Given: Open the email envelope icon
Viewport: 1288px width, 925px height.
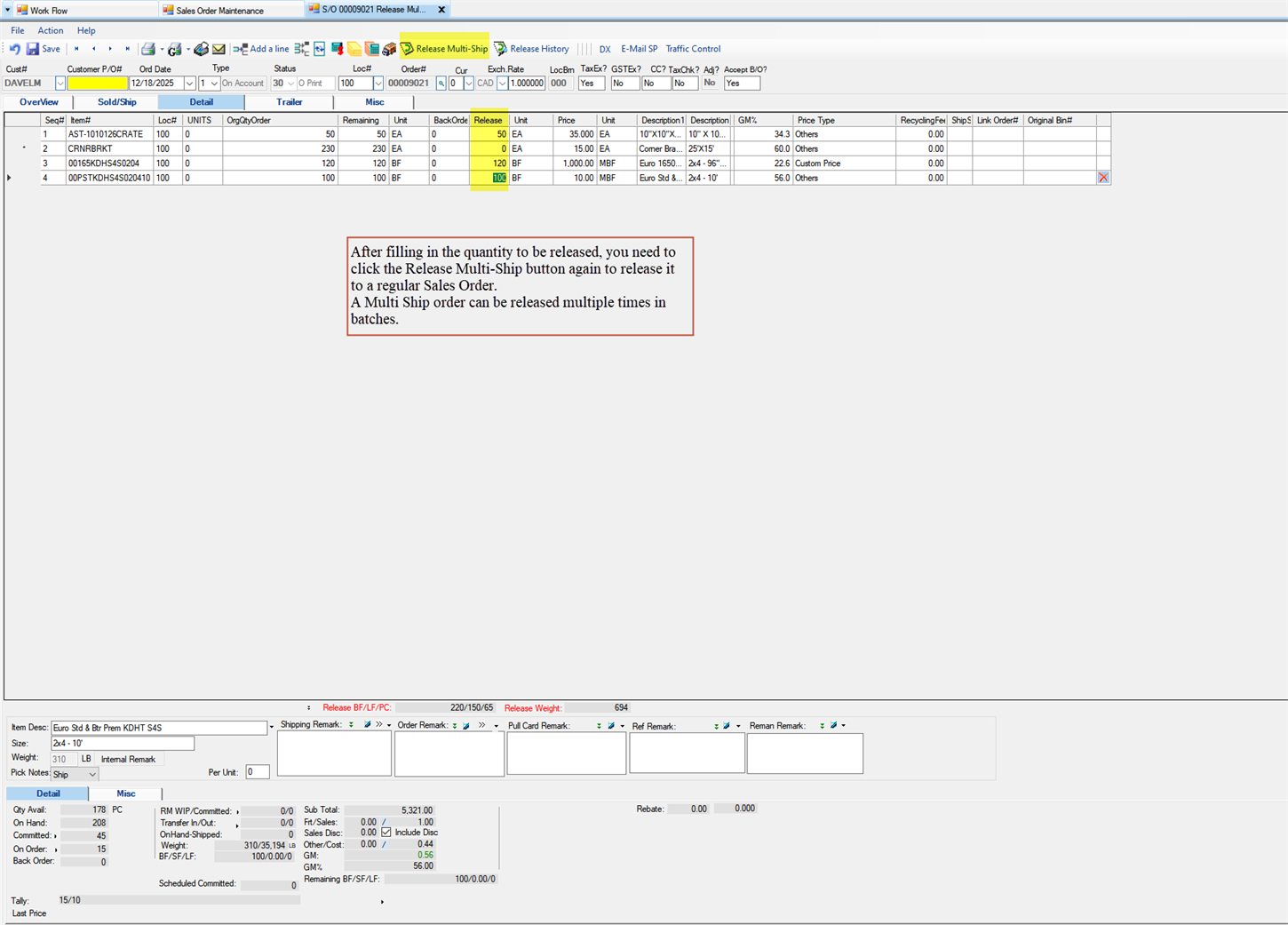Looking at the screenshot, I should click(x=218, y=49).
